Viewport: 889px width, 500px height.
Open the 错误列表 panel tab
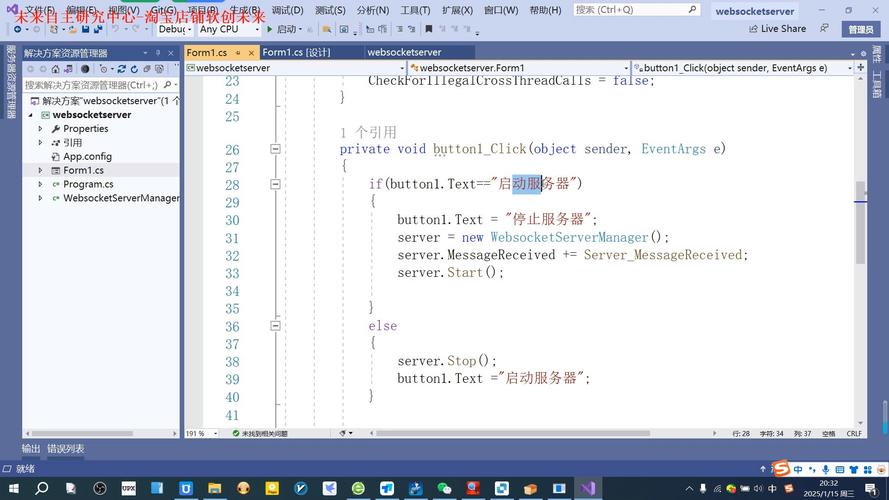point(65,449)
